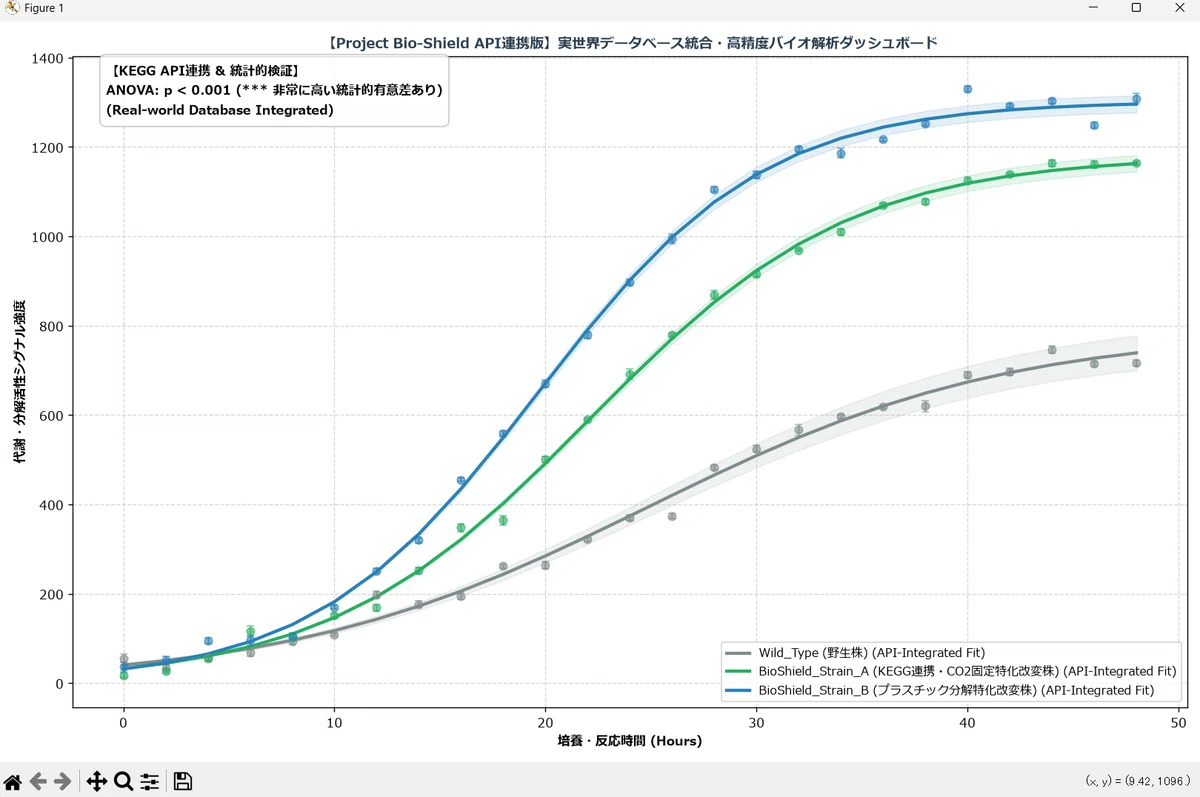Viewport: 1200px width, 797px height.
Task: Click the 10 tick label on x-axis
Action: click(x=335, y=723)
